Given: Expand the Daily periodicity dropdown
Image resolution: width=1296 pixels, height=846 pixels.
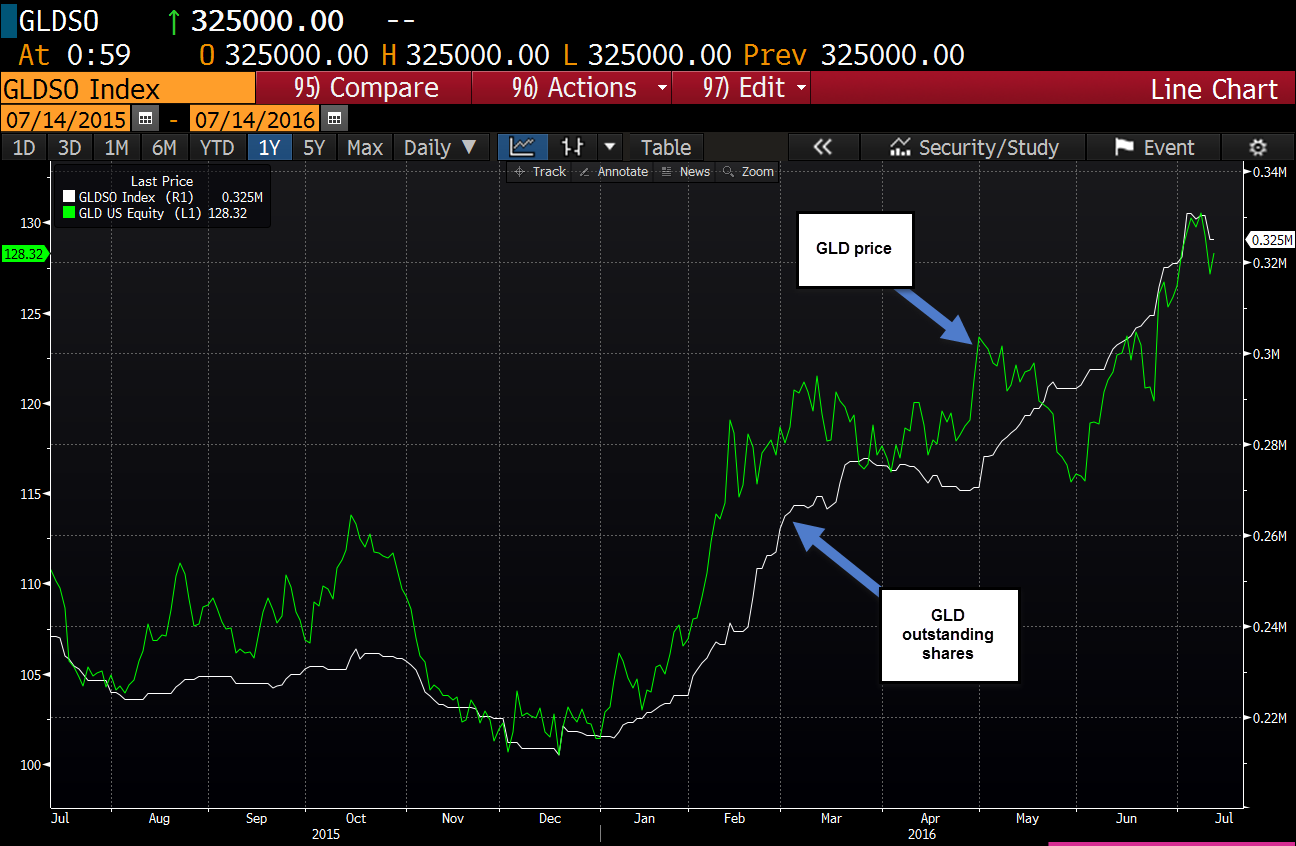Looking at the screenshot, I should pos(440,147).
